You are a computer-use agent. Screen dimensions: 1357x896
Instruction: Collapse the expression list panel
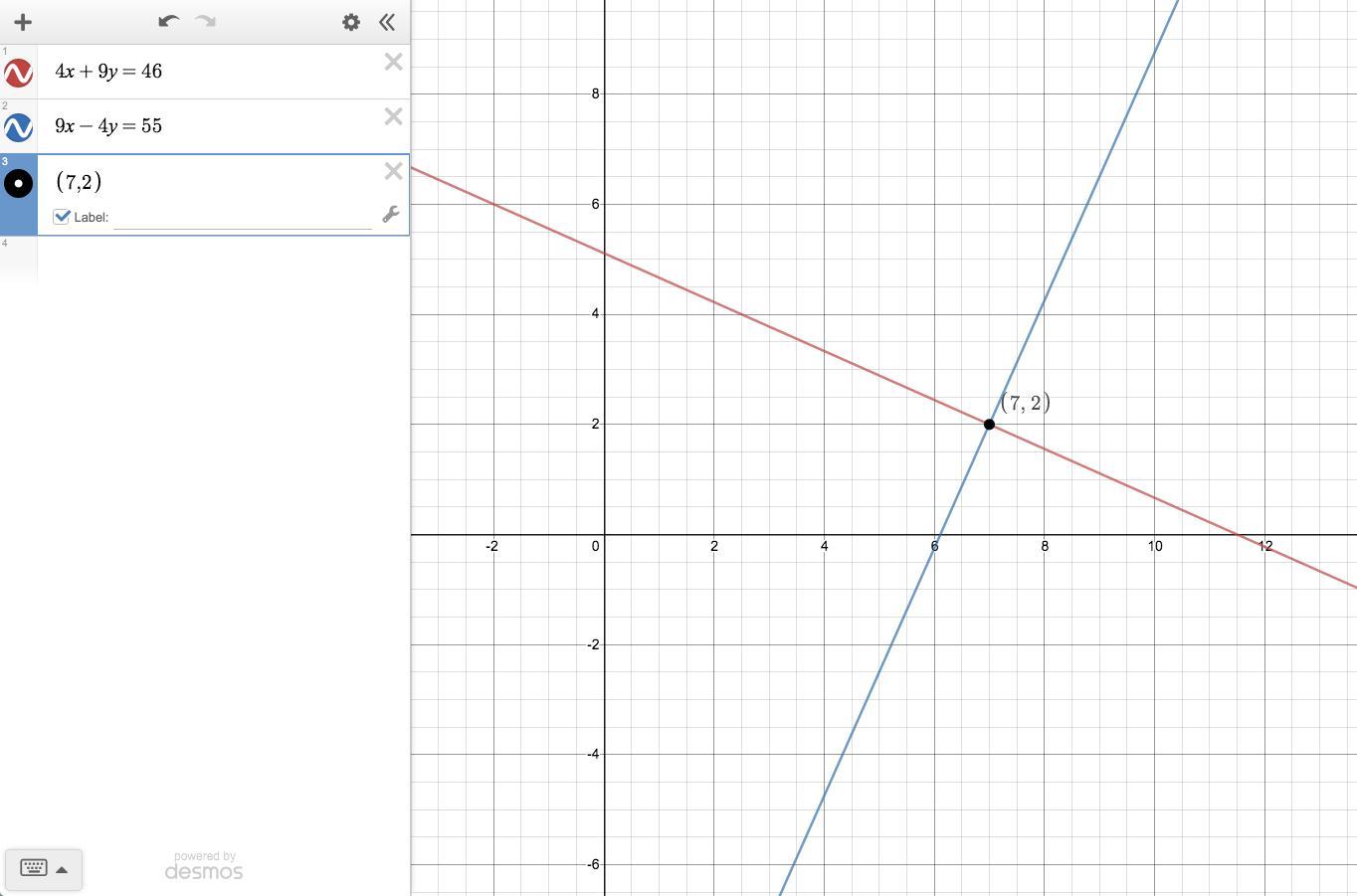387,22
